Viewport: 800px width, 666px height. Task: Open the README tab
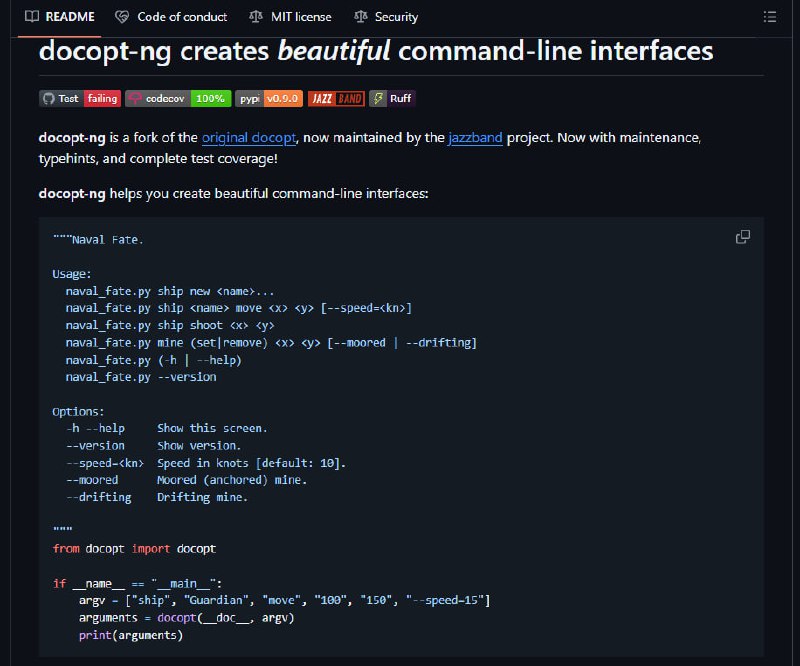pyautogui.click(x=60, y=17)
